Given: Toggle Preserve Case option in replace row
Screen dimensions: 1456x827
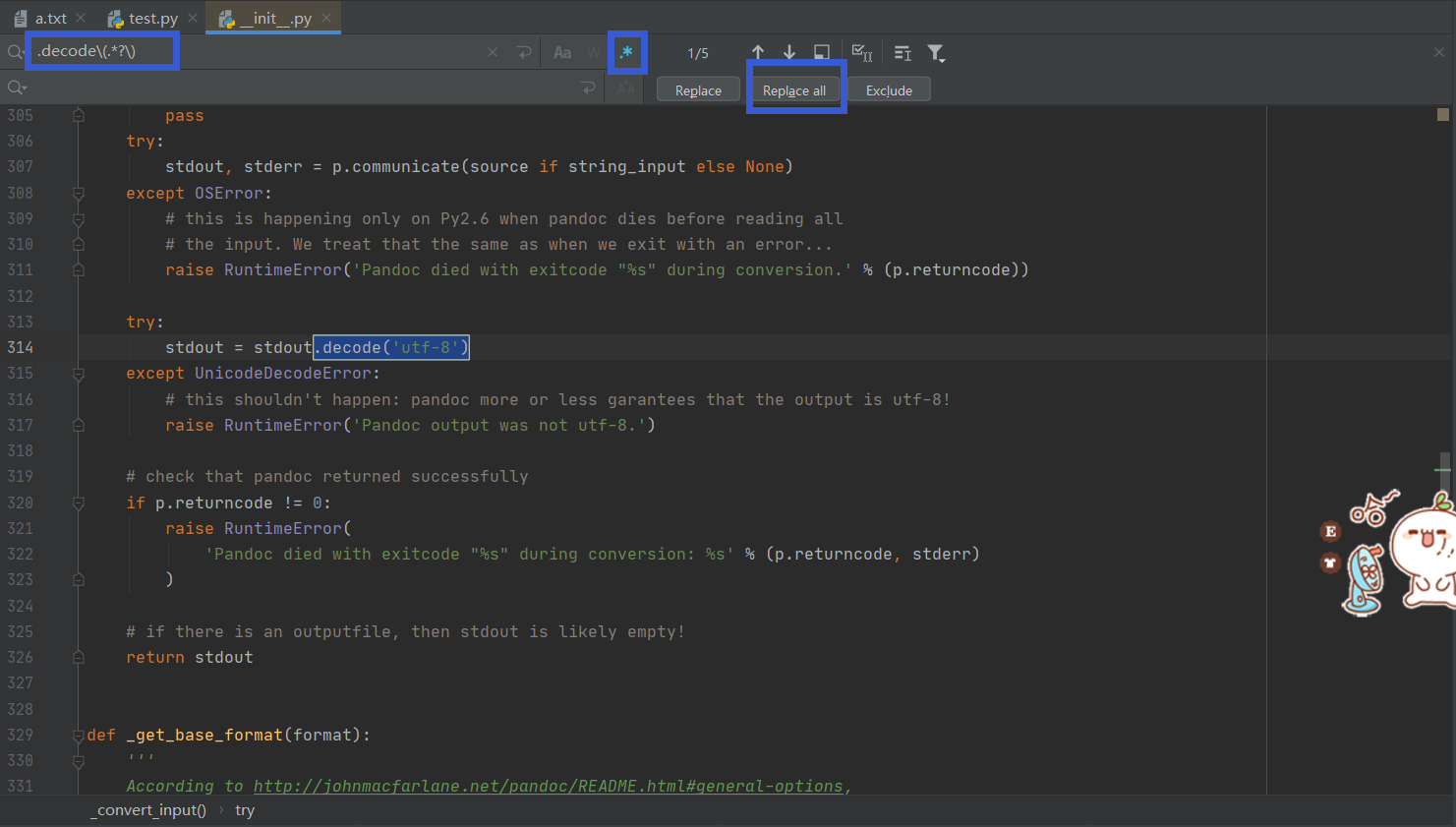Looking at the screenshot, I should pyautogui.click(x=626, y=89).
